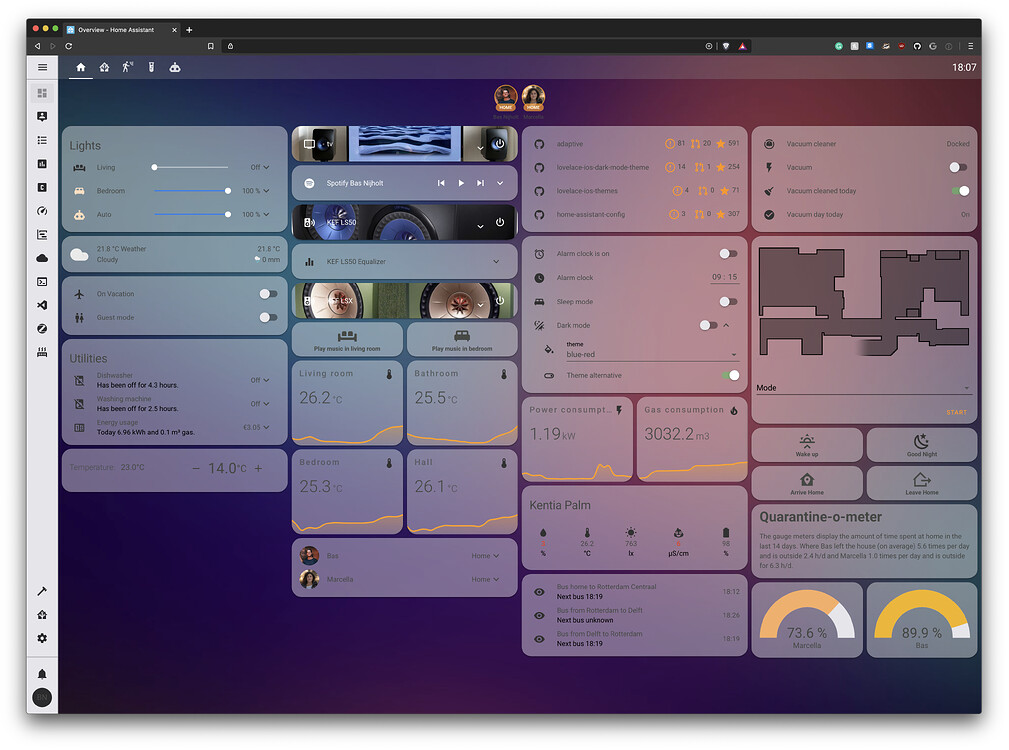This screenshot has height=750, width=1009.
Task: Open Visual Studio Code from the left sidebar
Action: tap(42, 305)
